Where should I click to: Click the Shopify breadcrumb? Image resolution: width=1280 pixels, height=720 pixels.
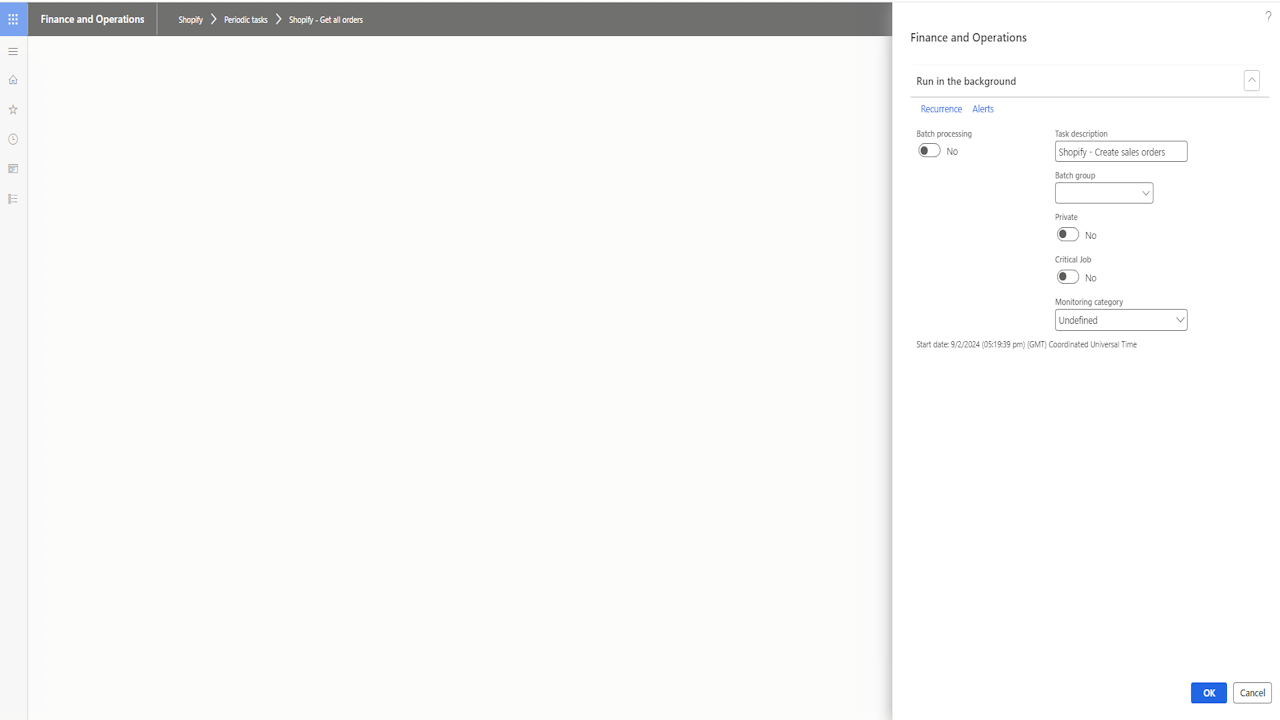(x=190, y=20)
